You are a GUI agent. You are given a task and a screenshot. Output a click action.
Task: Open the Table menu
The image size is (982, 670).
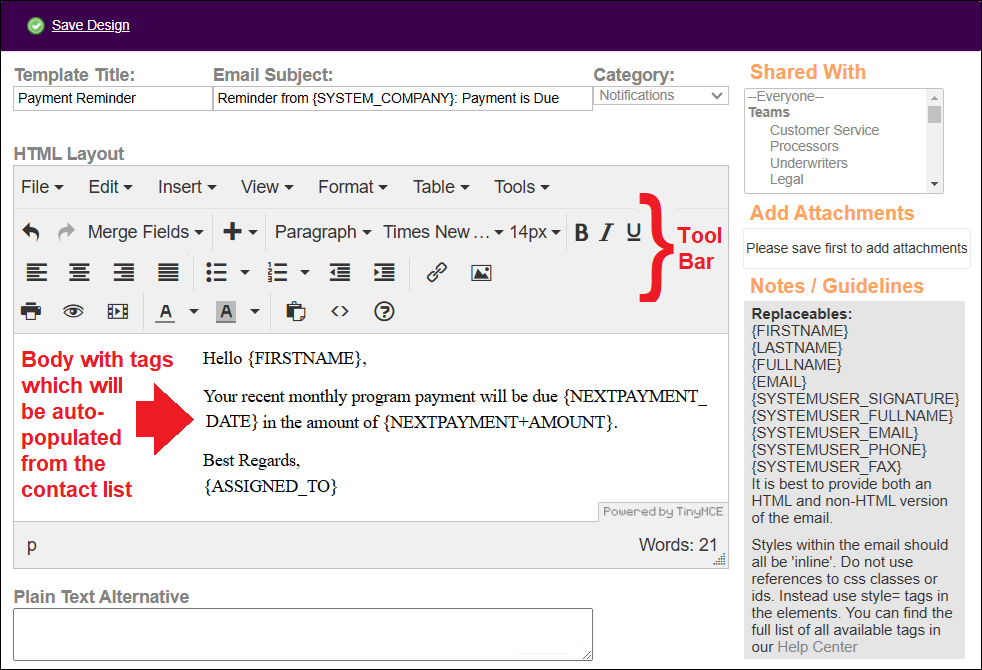pyautogui.click(x=441, y=187)
